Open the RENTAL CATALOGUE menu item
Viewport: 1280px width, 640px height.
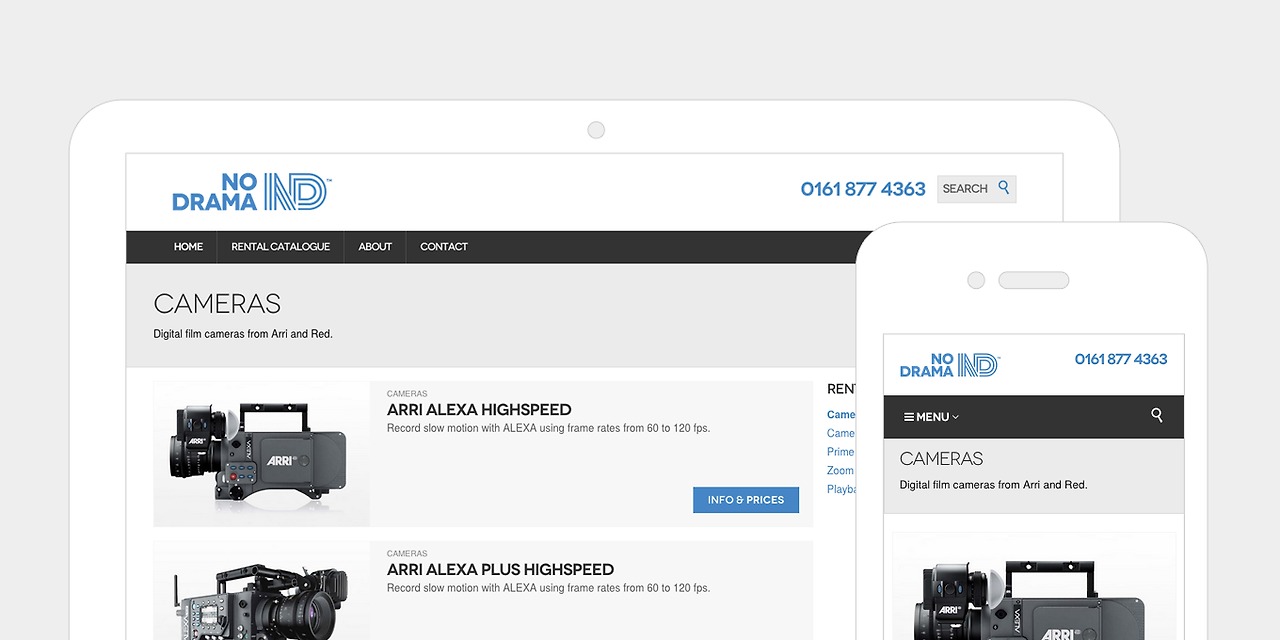point(280,247)
